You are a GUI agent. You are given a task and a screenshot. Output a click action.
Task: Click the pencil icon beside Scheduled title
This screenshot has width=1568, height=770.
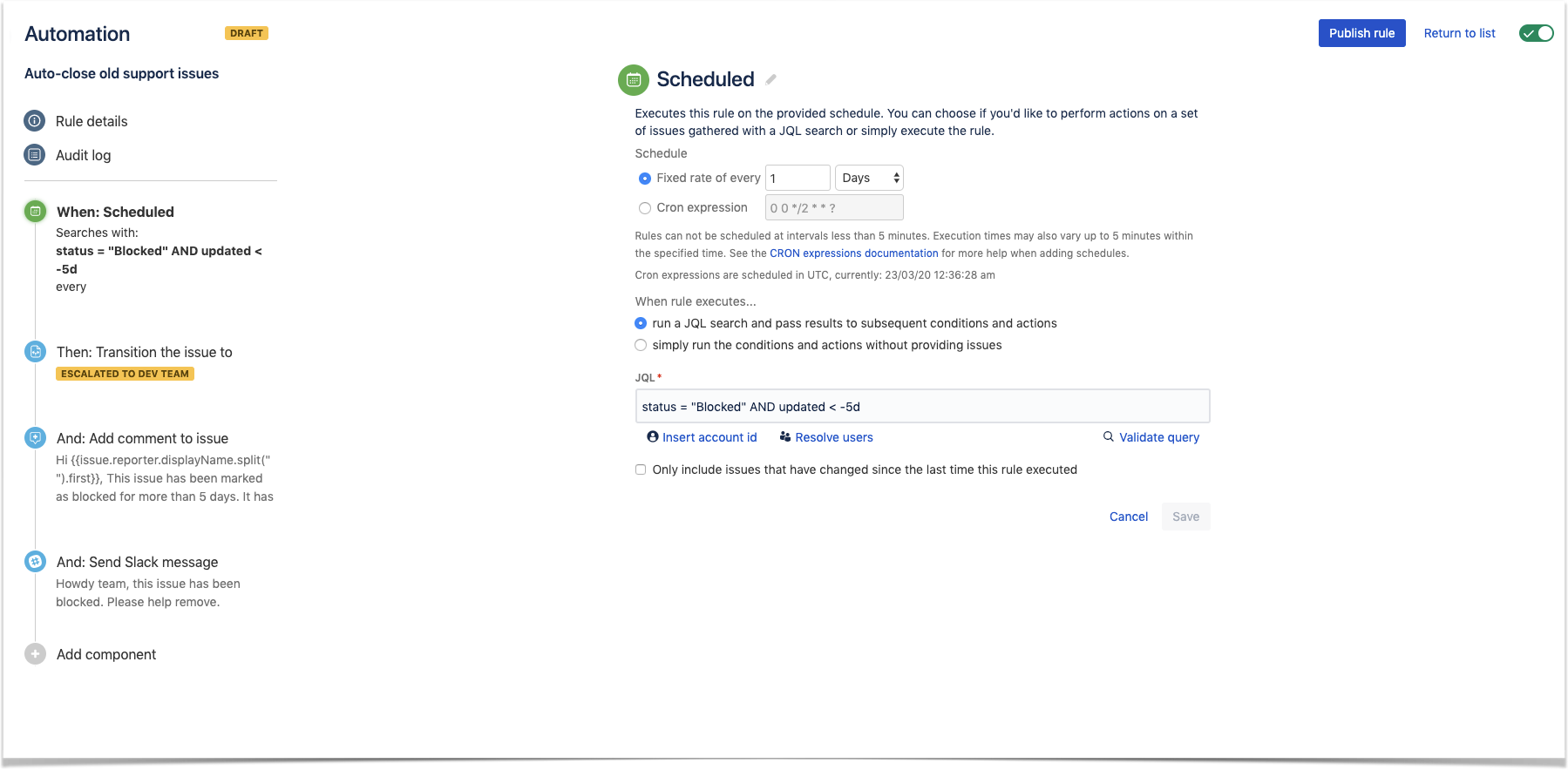coord(770,79)
